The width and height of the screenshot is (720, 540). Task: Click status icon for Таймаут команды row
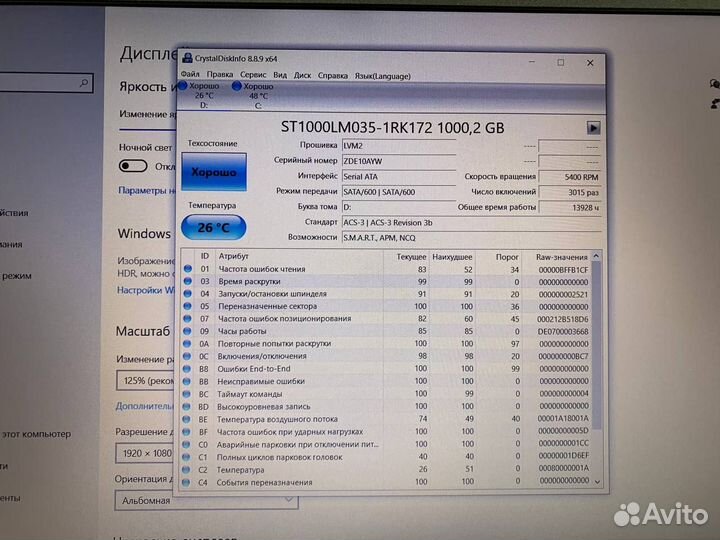pos(186,394)
